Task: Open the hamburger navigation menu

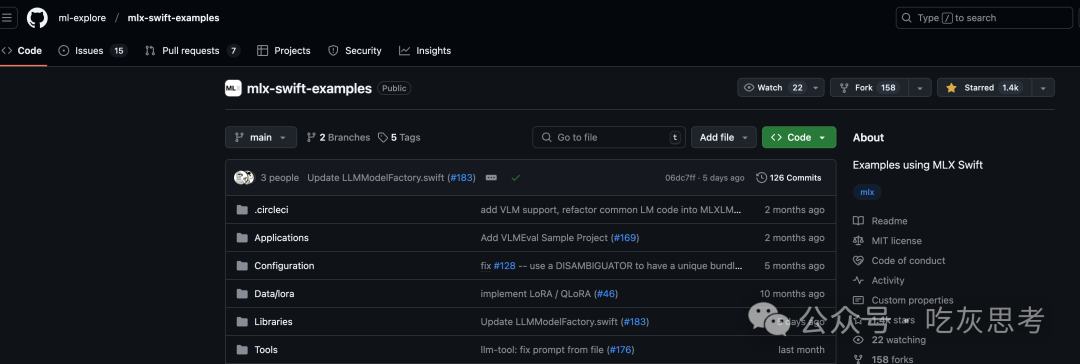Action: (x=6, y=18)
